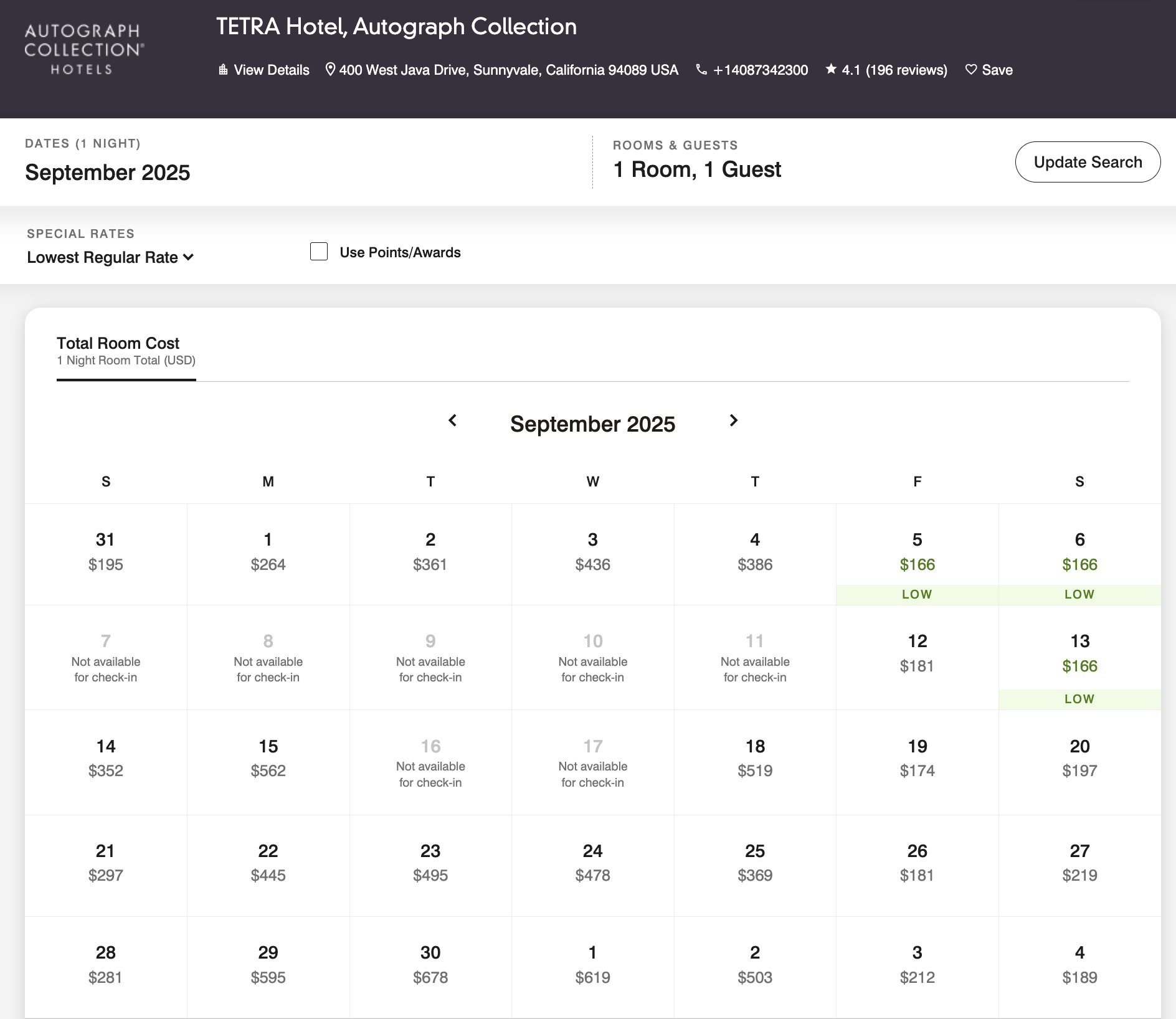Viewport: 1176px width, 1019px height.
Task: Click unavailable September 7 cell
Action: [106, 657]
